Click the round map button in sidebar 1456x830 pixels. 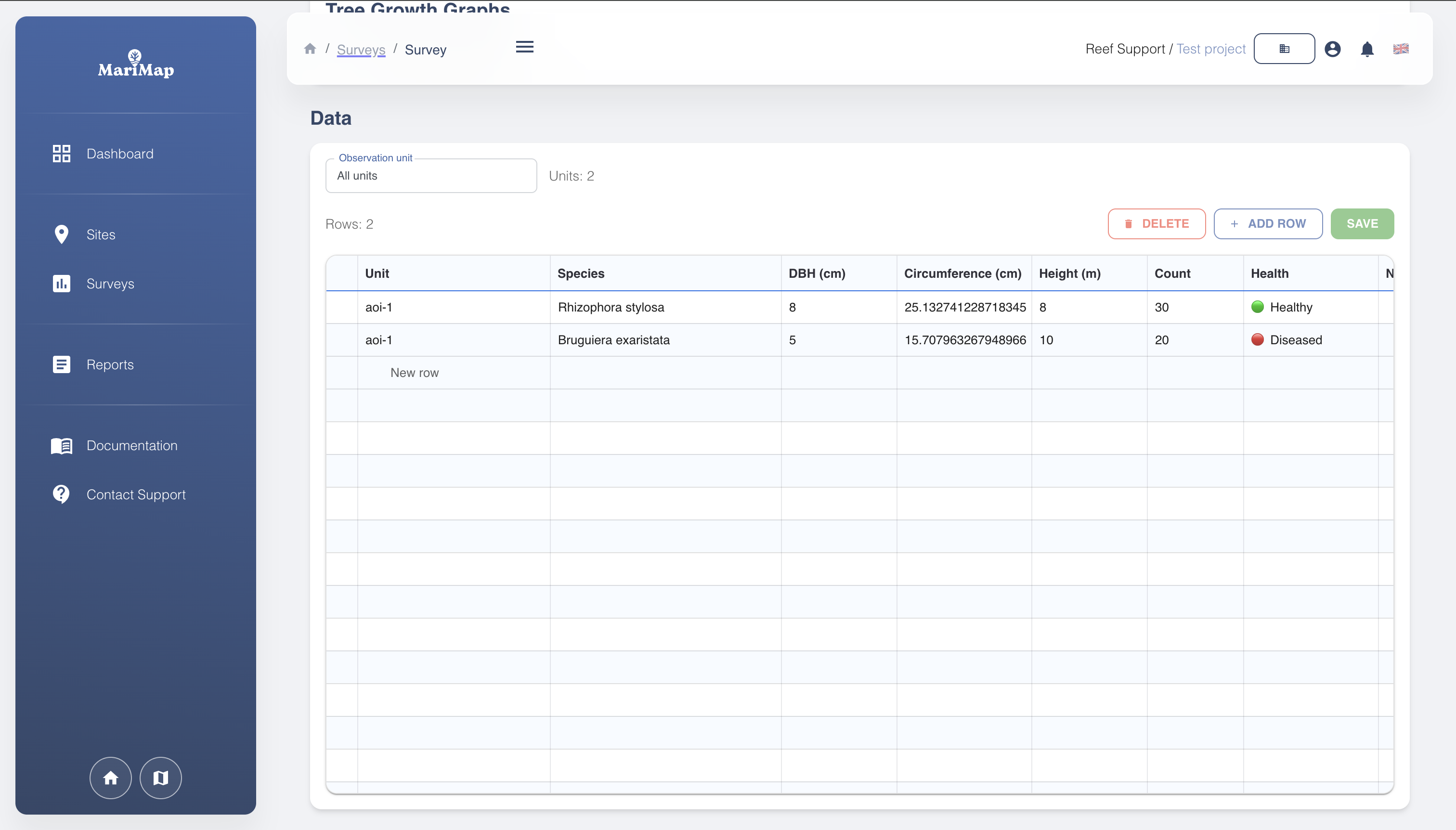pos(161,778)
